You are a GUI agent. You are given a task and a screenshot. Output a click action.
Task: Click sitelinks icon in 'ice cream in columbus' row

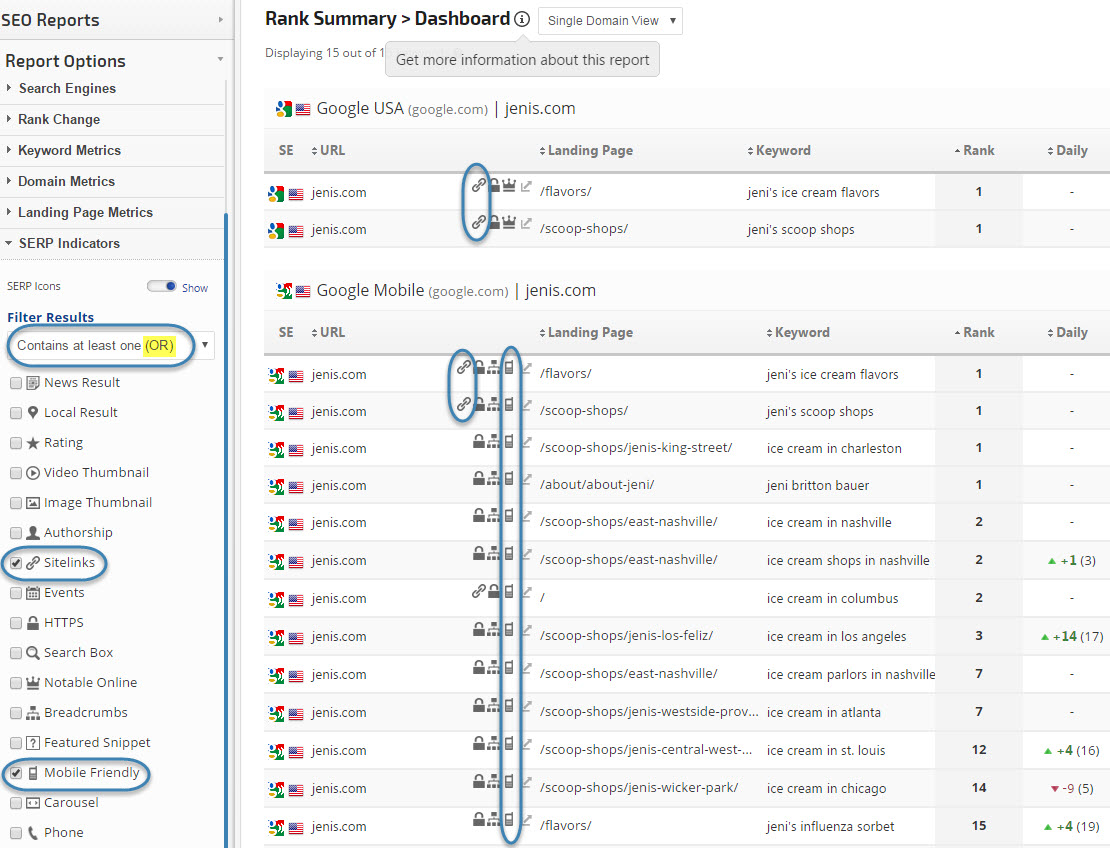(479, 592)
